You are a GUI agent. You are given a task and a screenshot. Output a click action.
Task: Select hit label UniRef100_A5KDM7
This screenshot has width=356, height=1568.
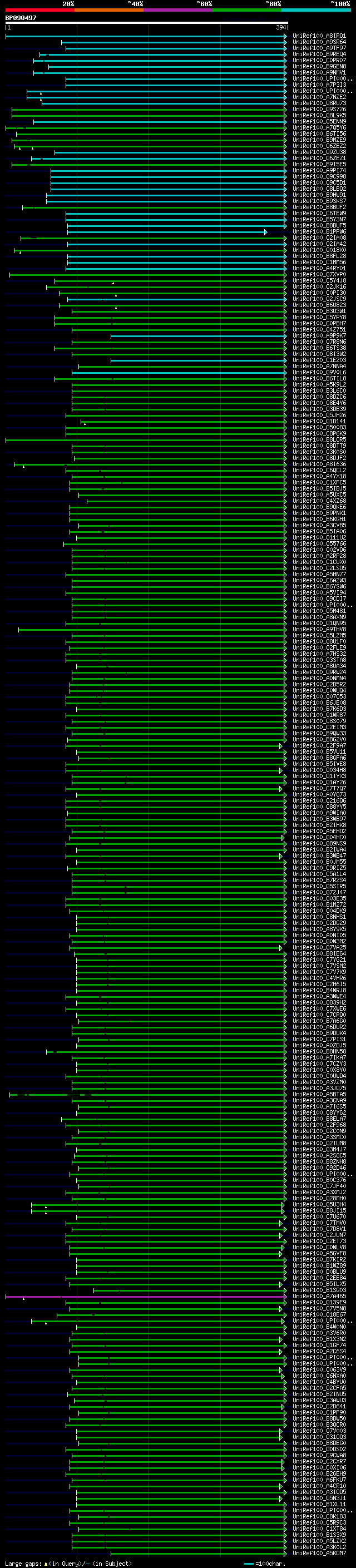tap(319, 1554)
